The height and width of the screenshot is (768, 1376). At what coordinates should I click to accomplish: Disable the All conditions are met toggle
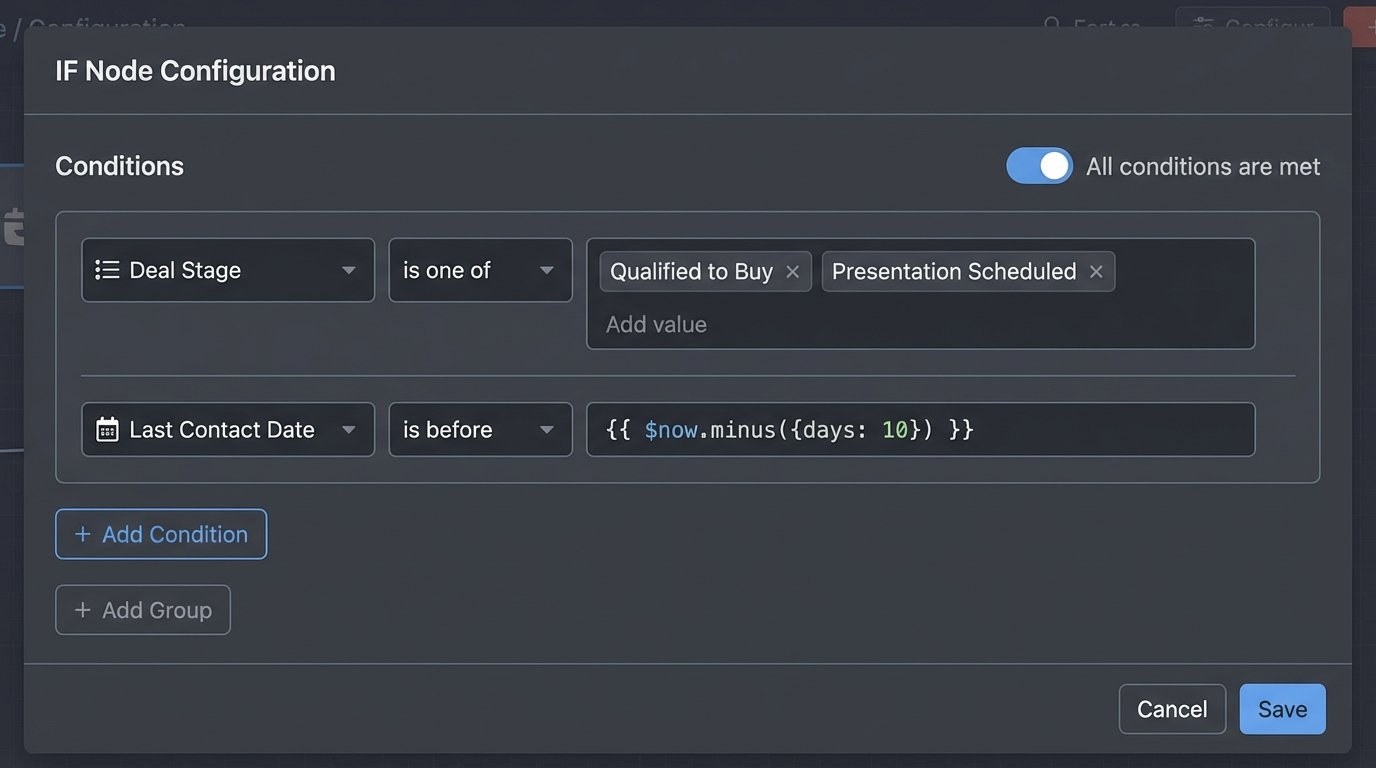1039,166
